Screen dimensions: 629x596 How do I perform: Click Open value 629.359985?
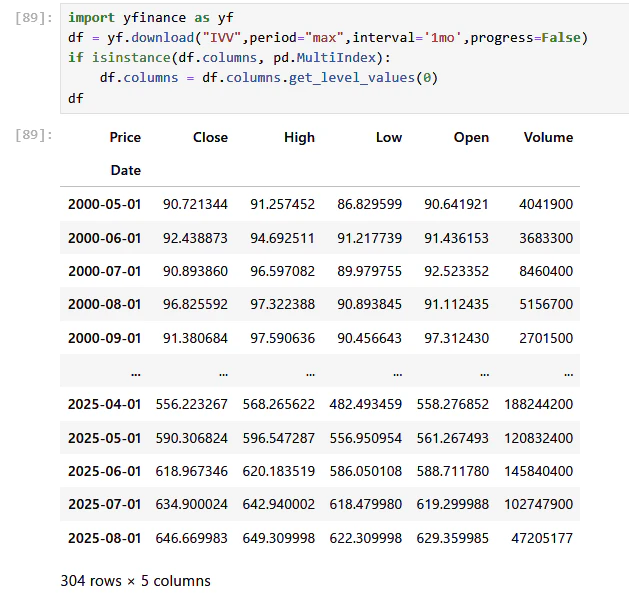coord(452,538)
